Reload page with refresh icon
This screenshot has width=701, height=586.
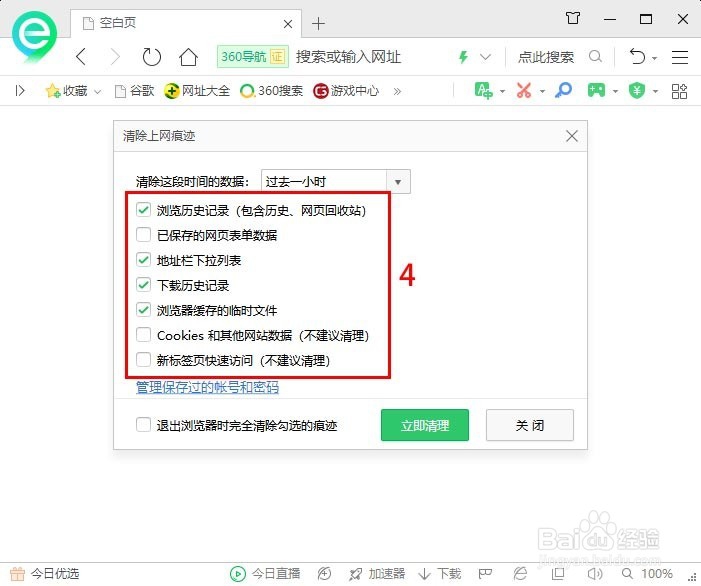152,57
